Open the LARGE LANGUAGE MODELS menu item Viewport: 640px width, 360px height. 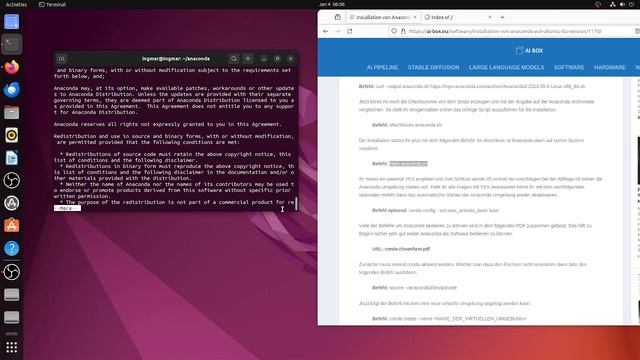[507, 67]
